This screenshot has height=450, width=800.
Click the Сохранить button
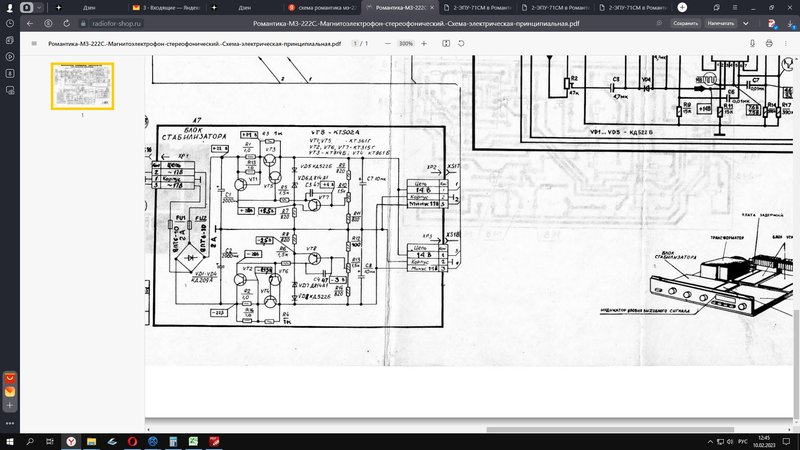[x=685, y=22]
